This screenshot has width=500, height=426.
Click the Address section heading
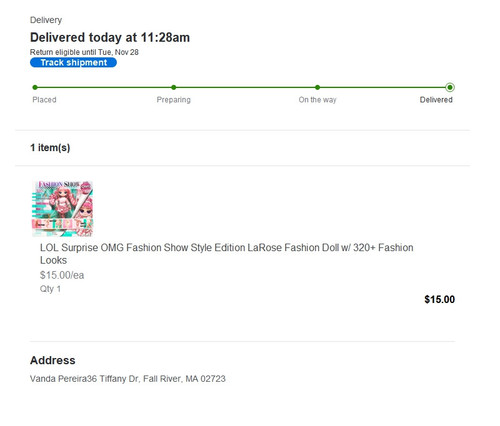[x=53, y=360]
